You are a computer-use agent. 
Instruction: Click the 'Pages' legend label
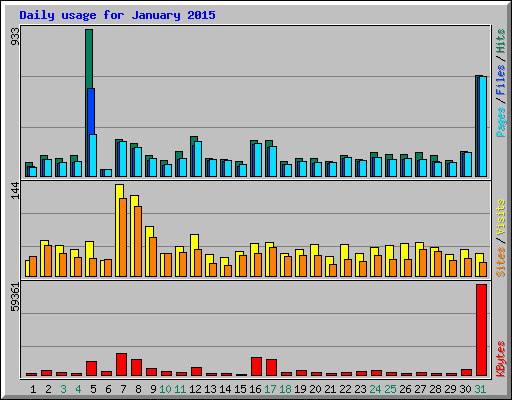tap(501, 122)
